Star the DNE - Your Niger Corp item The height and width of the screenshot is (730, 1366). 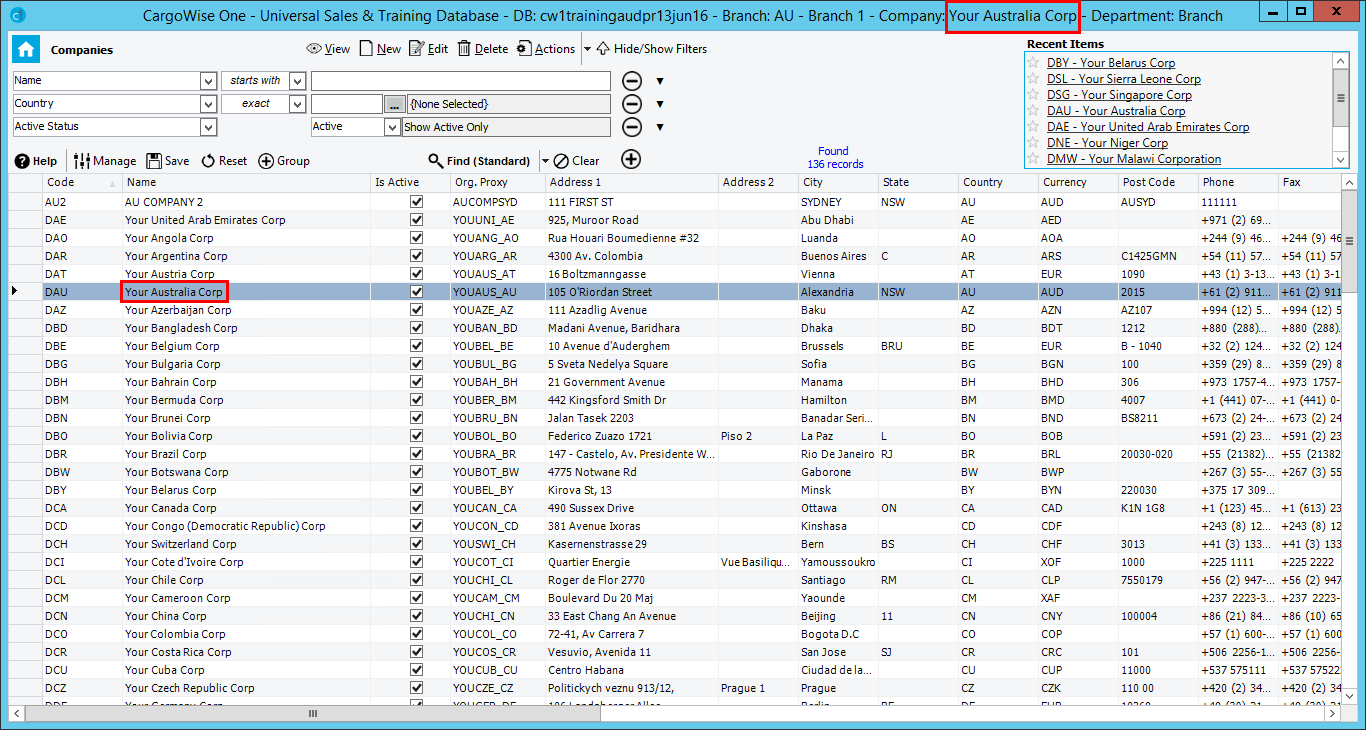coord(1034,143)
